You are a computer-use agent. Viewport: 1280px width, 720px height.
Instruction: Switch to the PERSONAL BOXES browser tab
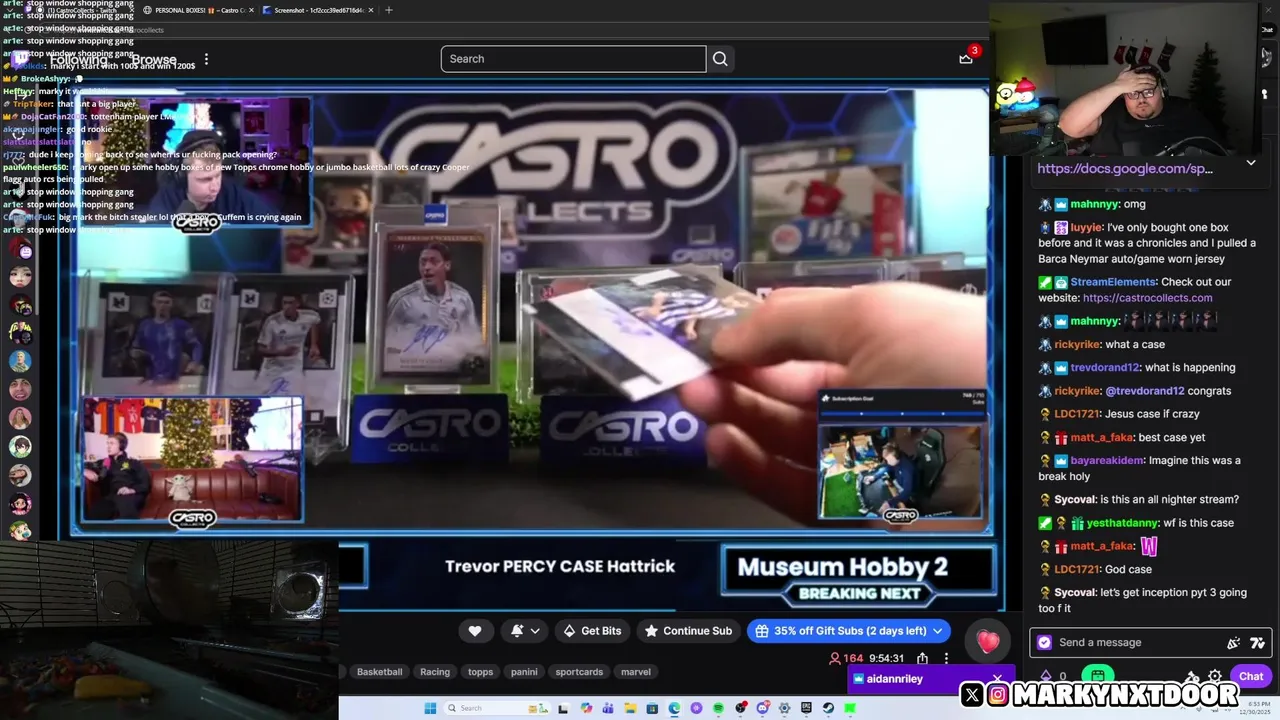point(197,10)
